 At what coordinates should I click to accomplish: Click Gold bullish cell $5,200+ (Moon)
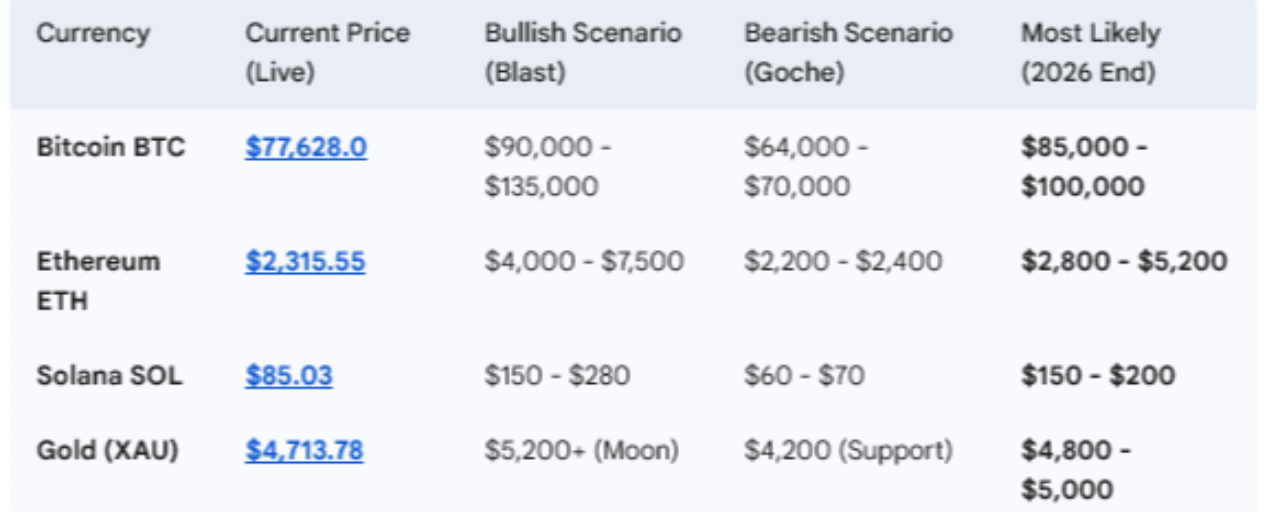pyautogui.click(x=581, y=450)
